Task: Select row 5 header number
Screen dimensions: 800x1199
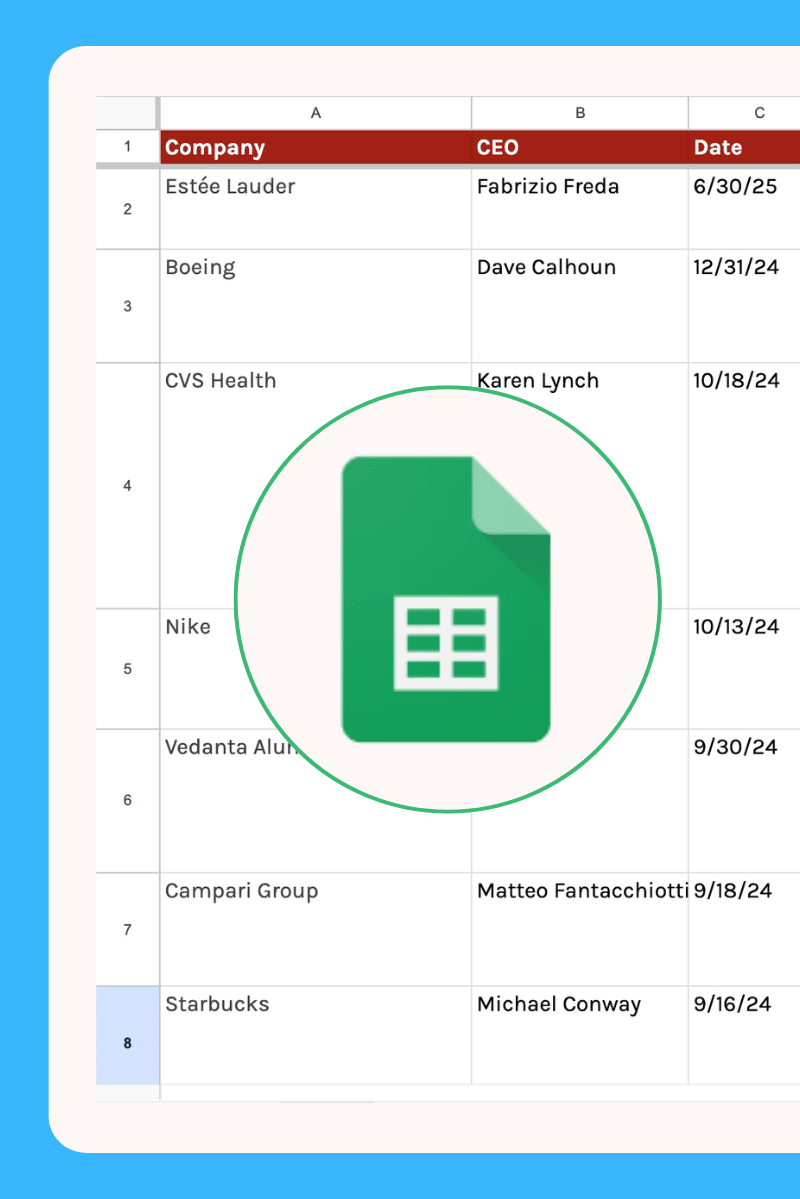Action: (127, 669)
